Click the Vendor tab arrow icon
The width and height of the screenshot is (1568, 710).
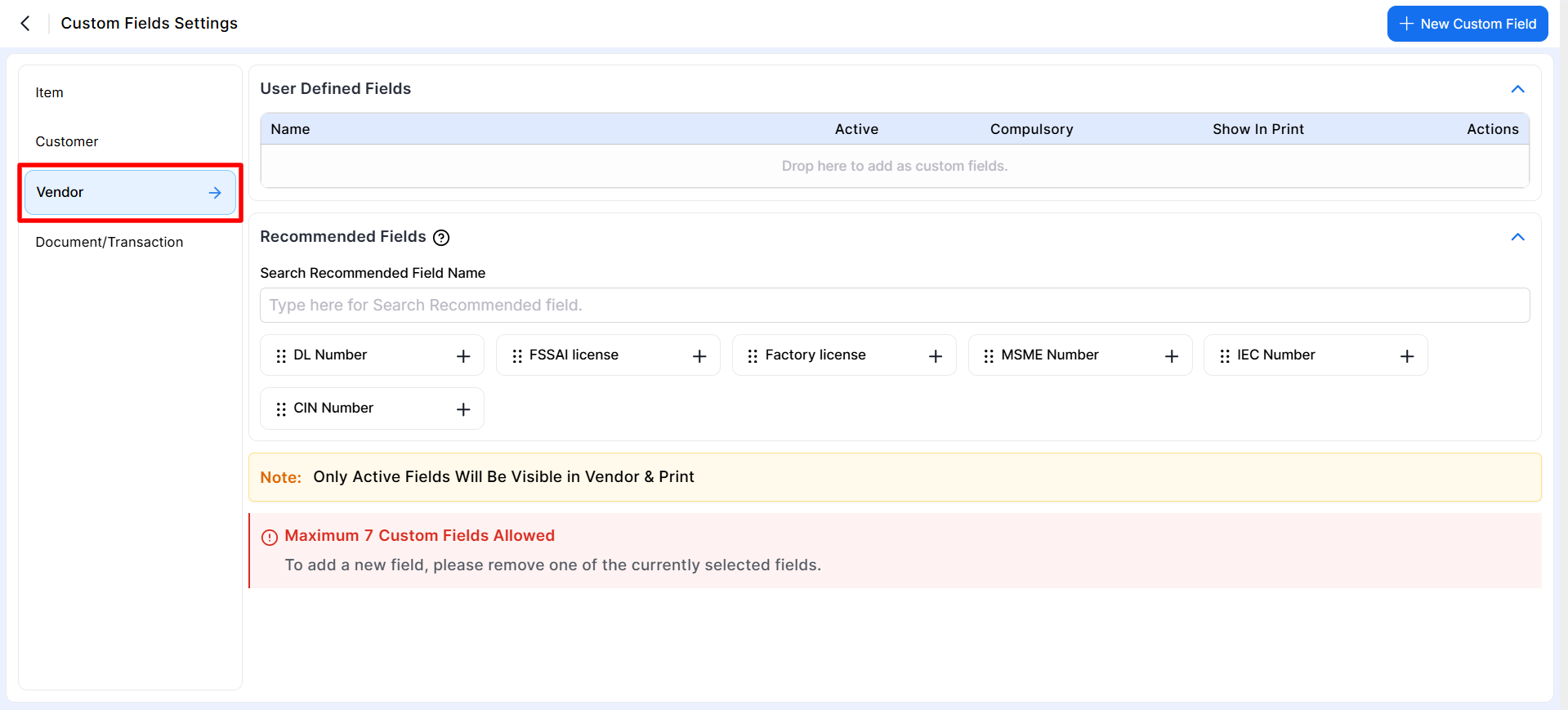tap(215, 193)
